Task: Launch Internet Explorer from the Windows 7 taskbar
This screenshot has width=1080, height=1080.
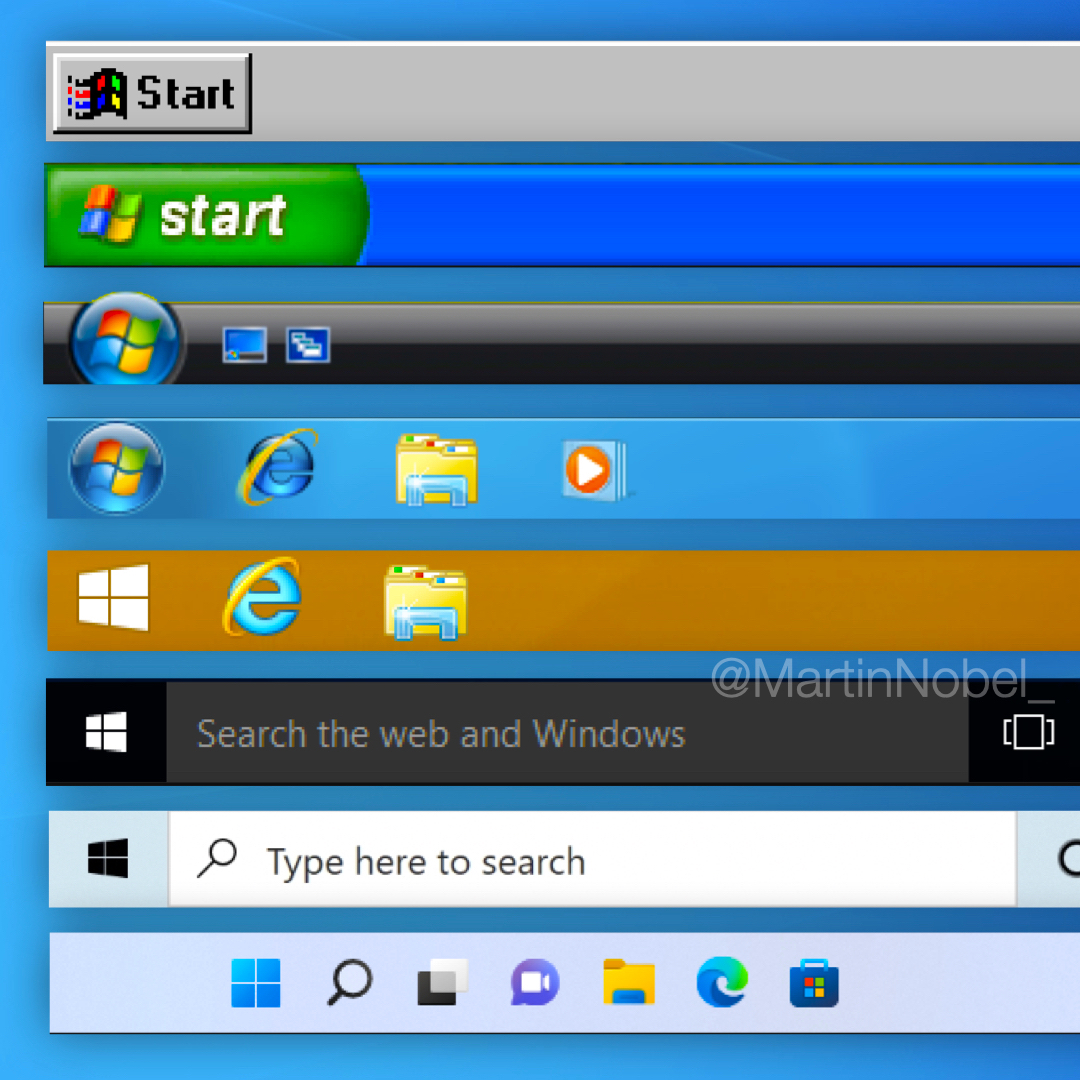Action: 278,466
